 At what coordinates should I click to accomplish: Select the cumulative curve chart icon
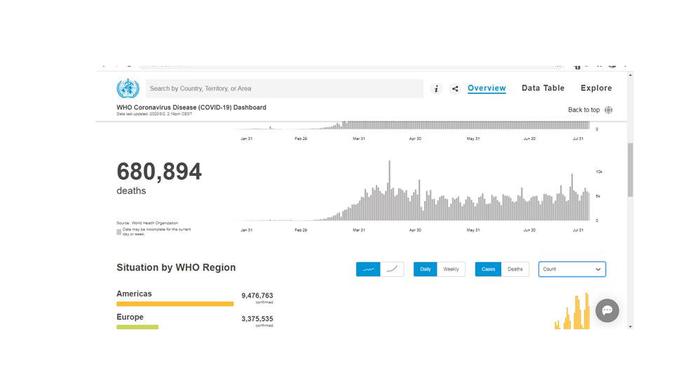392,269
